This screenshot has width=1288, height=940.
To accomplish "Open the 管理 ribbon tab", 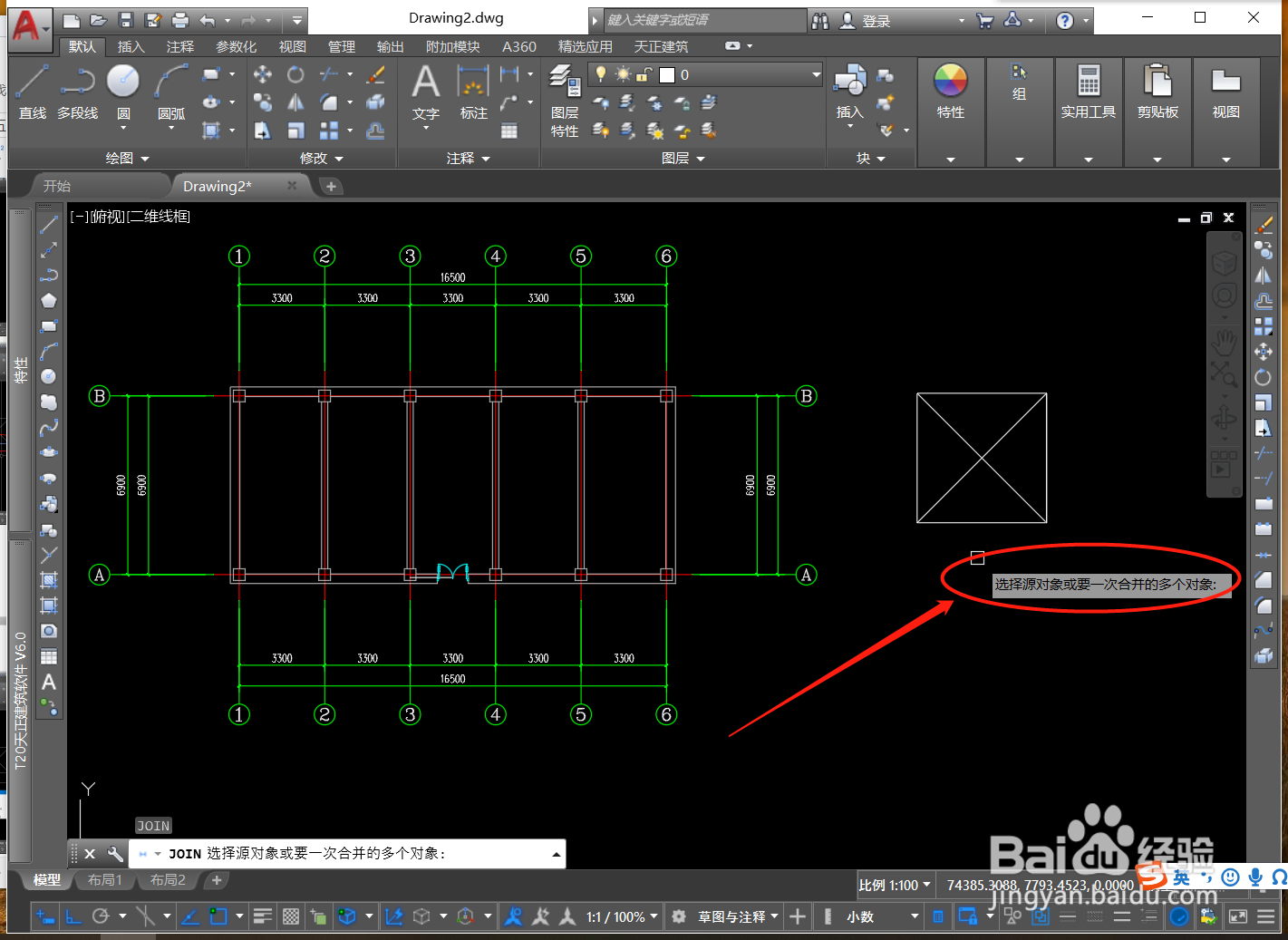I will pos(342,46).
